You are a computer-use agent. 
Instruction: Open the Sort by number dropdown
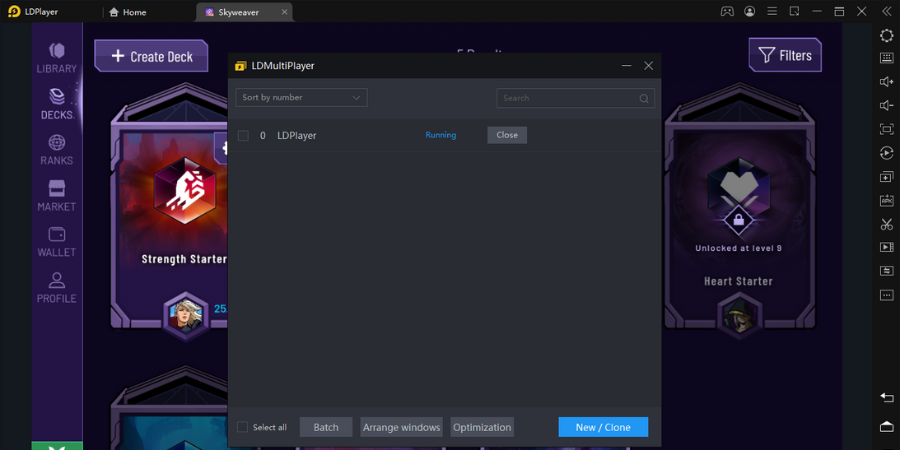click(301, 98)
